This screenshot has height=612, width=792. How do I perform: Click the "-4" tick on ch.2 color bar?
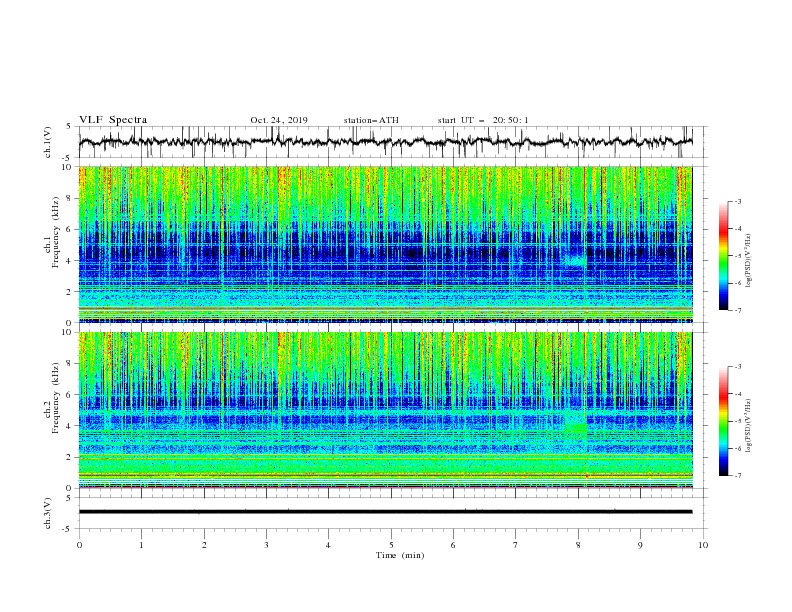[x=737, y=394]
